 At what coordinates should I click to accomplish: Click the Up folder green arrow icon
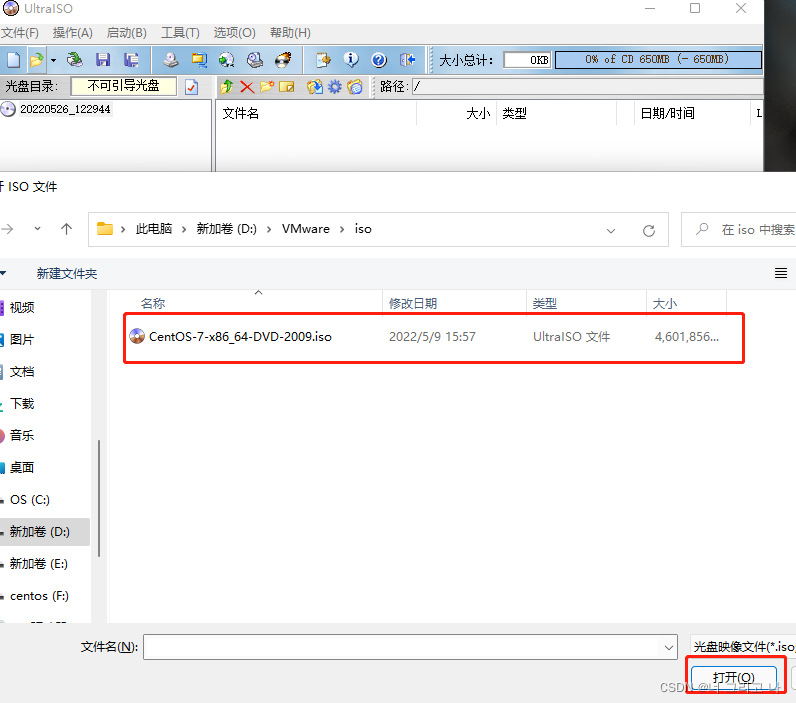(x=226, y=87)
